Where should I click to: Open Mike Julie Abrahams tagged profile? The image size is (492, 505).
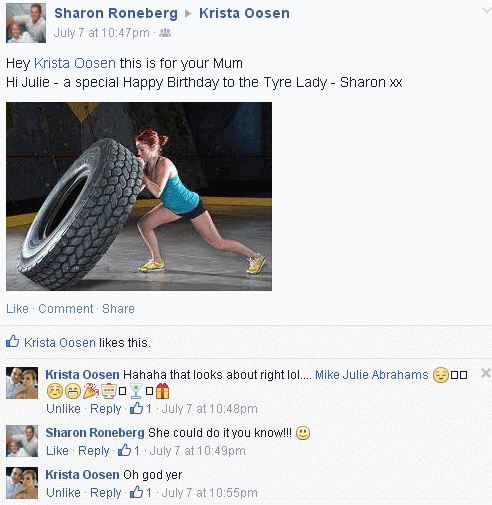[x=372, y=375]
